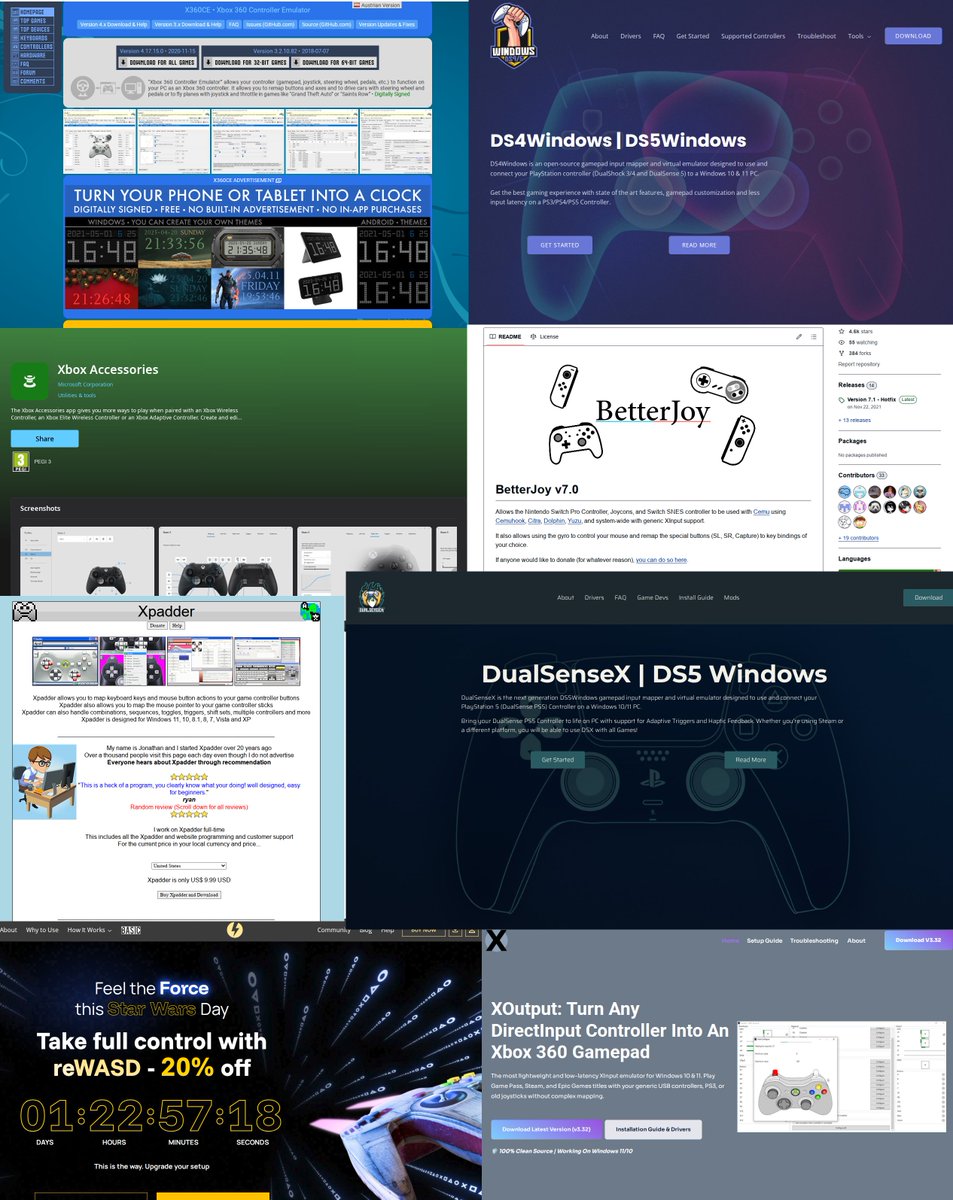Image resolution: width=953 pixels, height=1200 pixels.
Task: Open Issues (GitHub.com) link
Action: point(270,24)
